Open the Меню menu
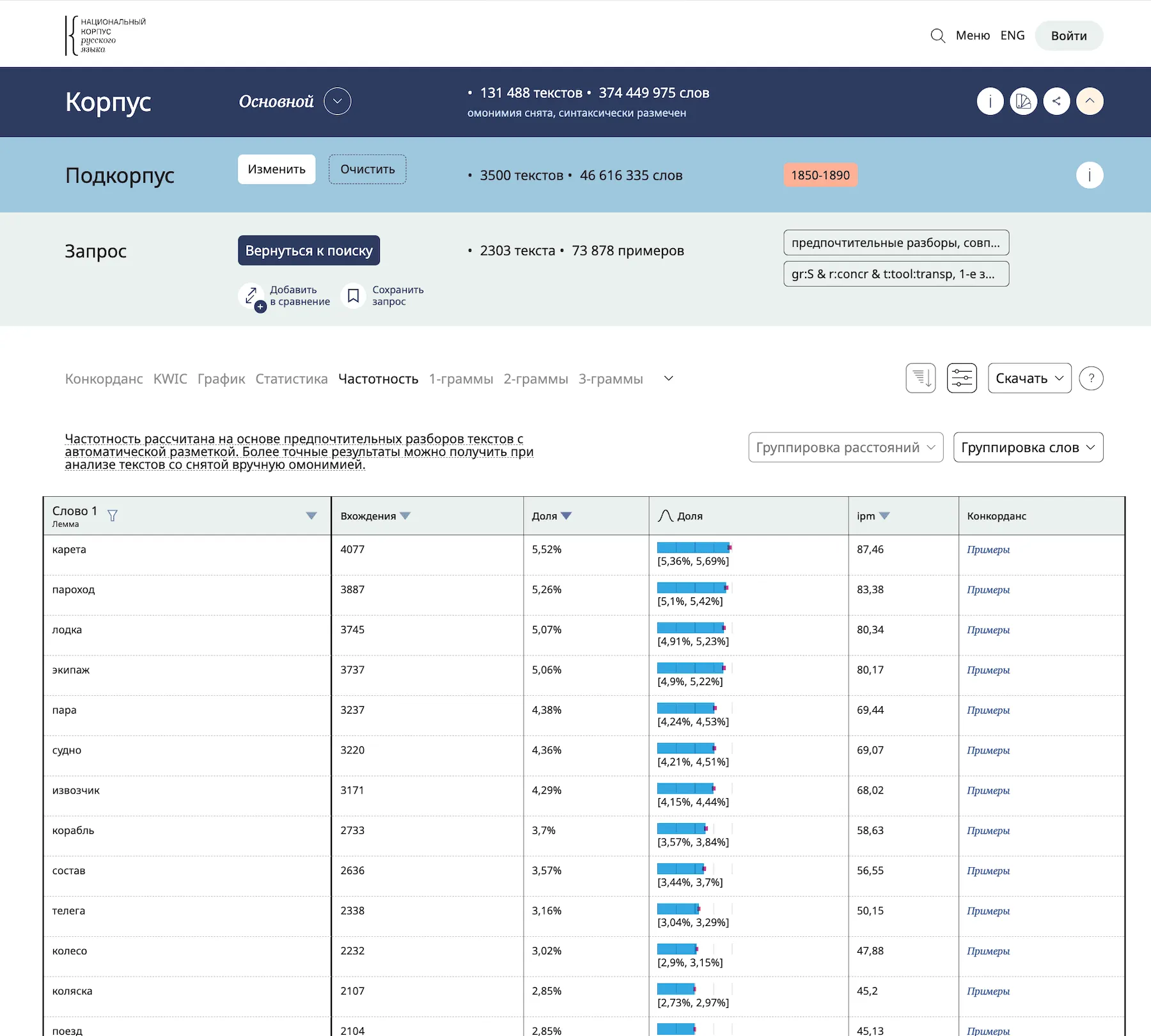The width and height of the screenshot is (1151, 1036). point(973,36)
